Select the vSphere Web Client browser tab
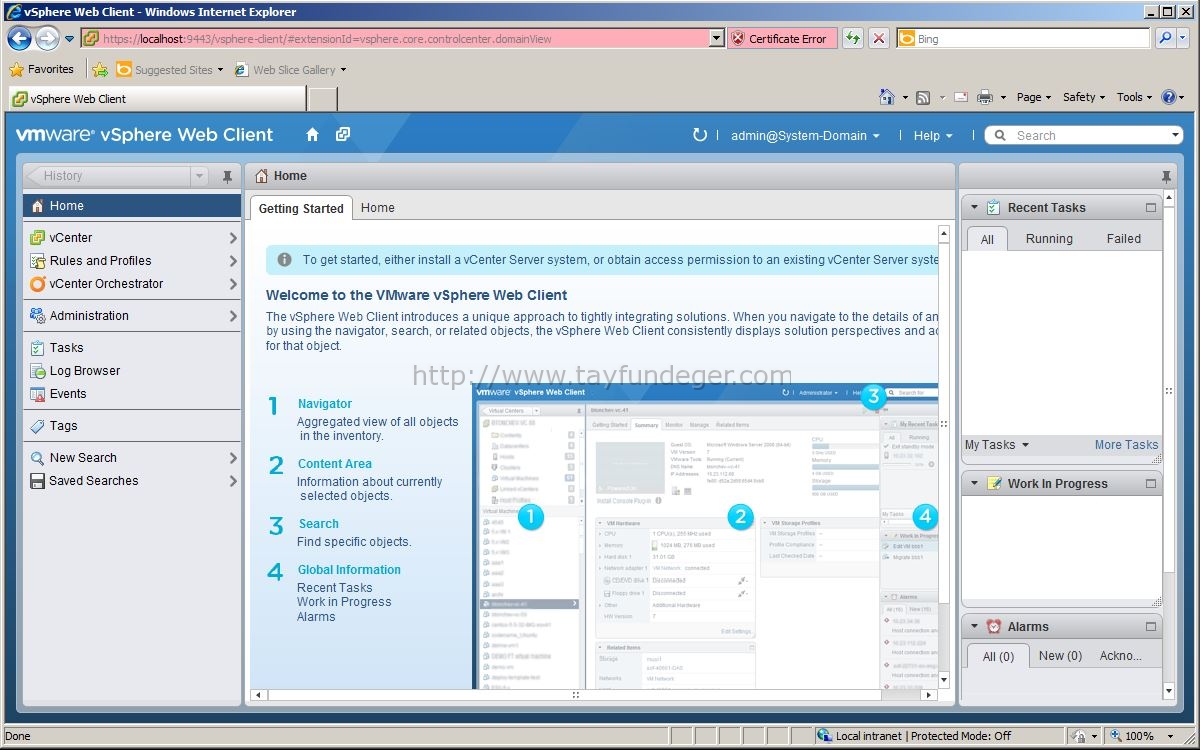The height and width of the screenshot is (750, 1200). 157,99
